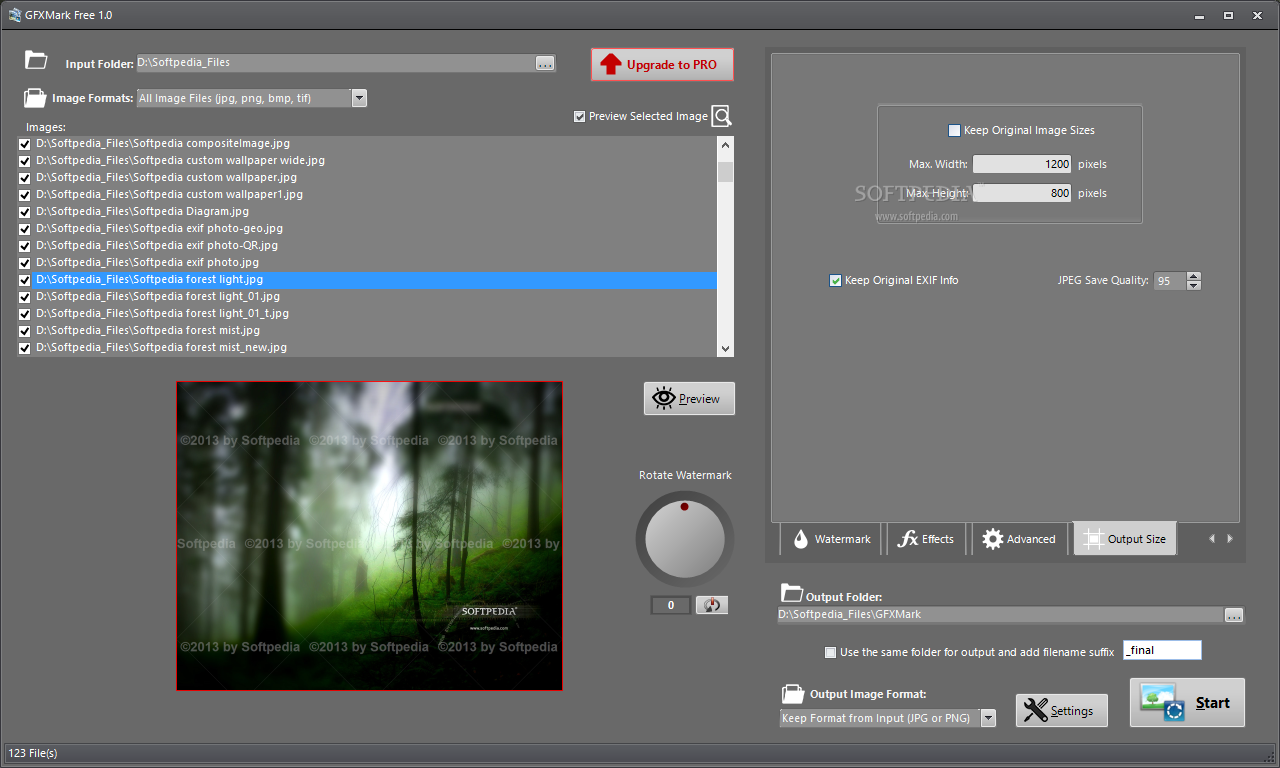Select Softpedia forest light_01_t.jpg row
The width and height of the screenshot is (1280, 768).
click(375, 314)
